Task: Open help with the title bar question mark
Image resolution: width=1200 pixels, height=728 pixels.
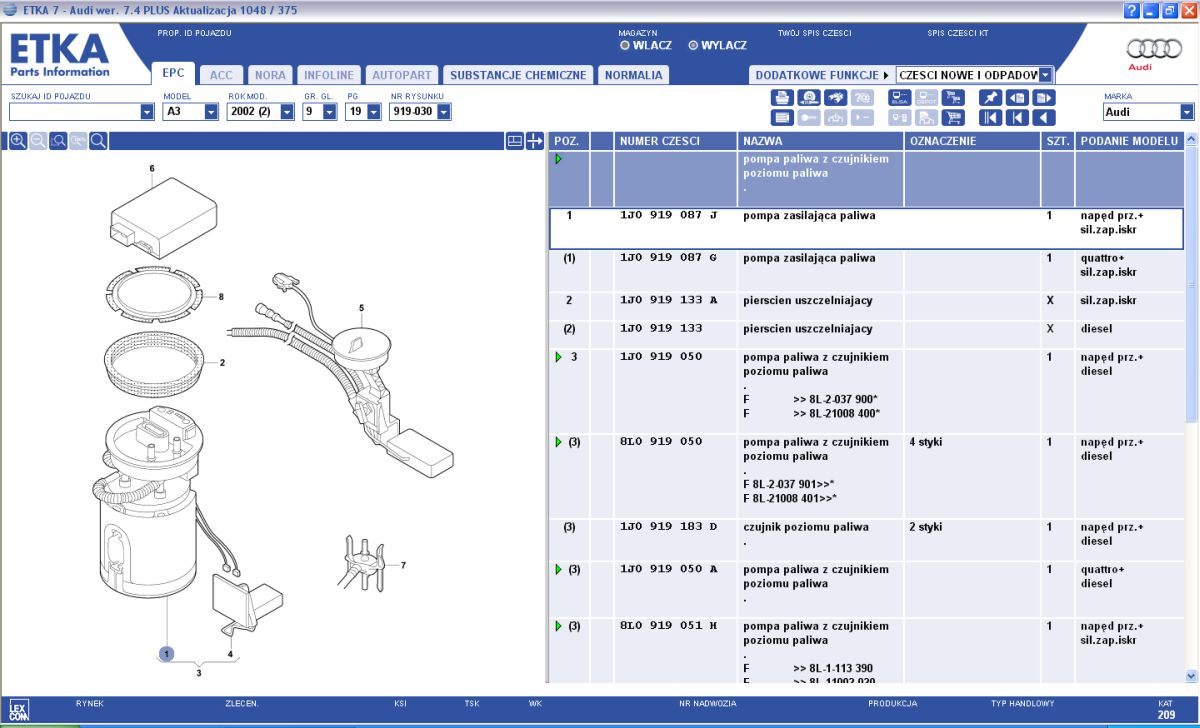Action: [x=1132, y=10]
